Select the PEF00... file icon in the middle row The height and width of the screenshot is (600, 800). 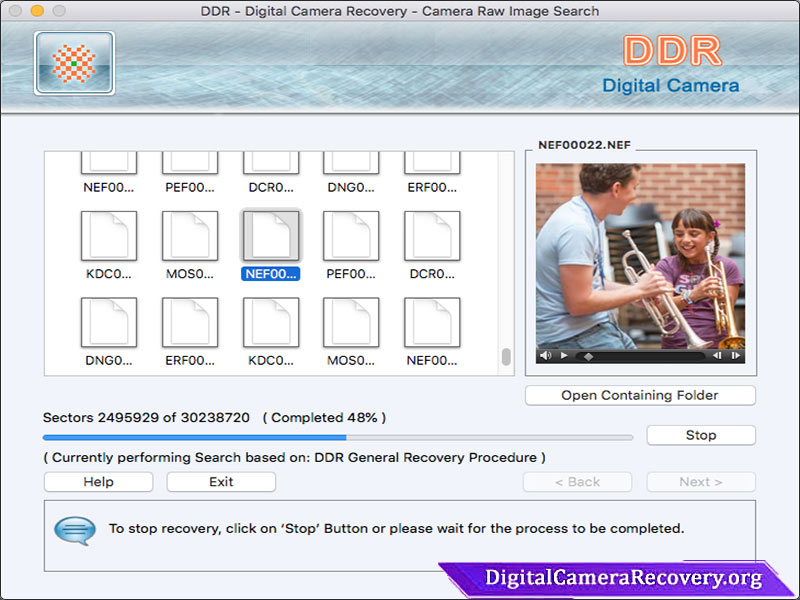point(351,236)
